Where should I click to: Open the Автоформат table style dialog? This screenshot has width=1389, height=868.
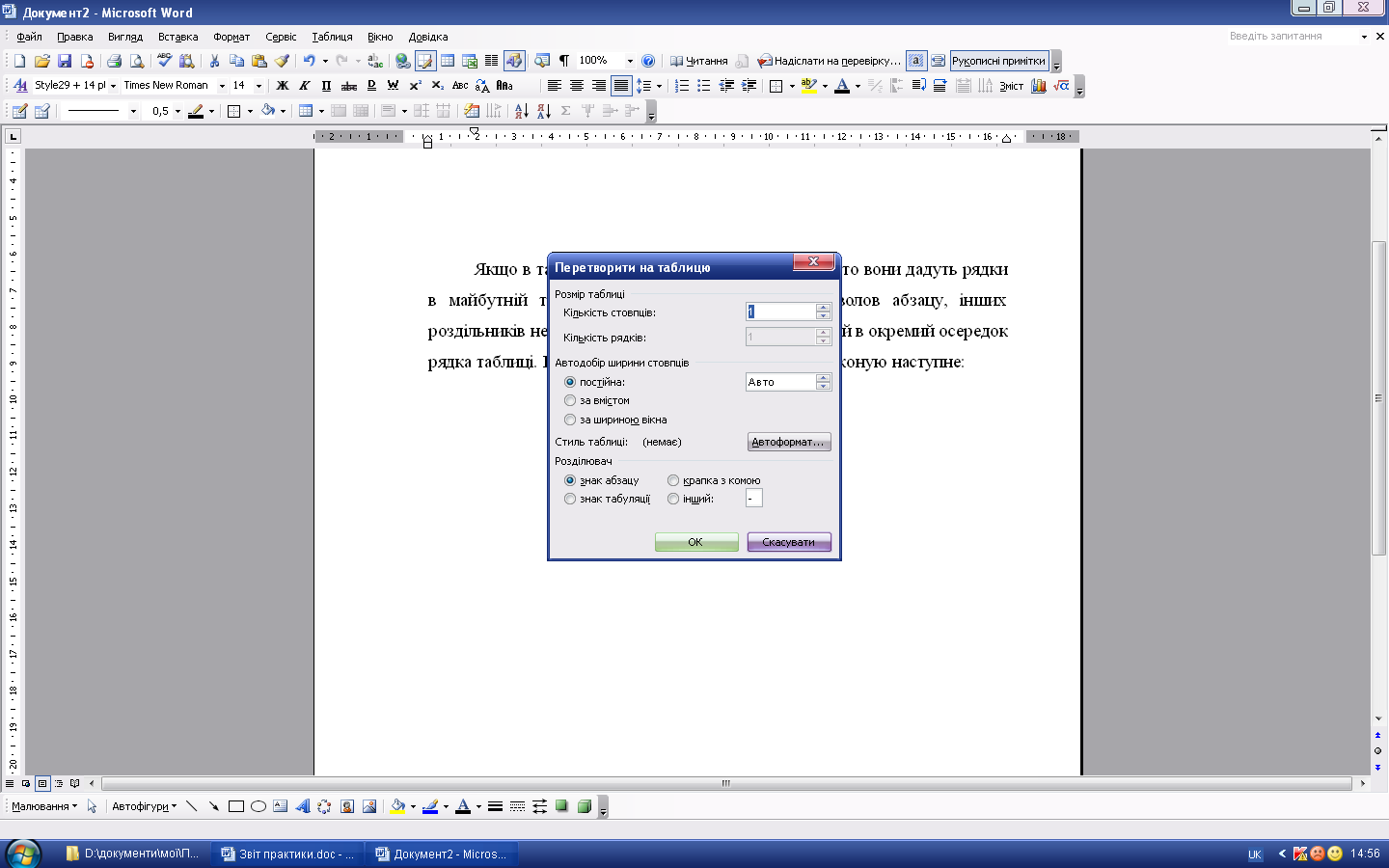click(x=789, y=442)
